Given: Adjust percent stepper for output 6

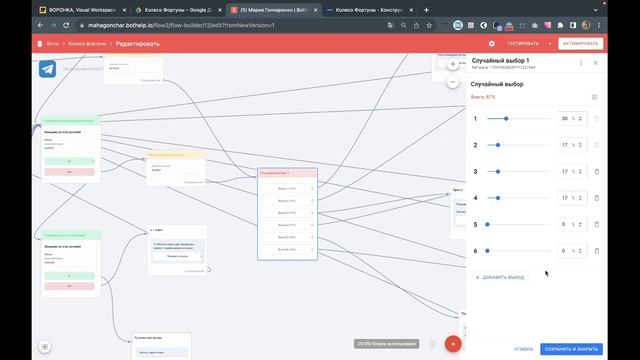Looking at the screenshot, I should (x=580, y=251).
